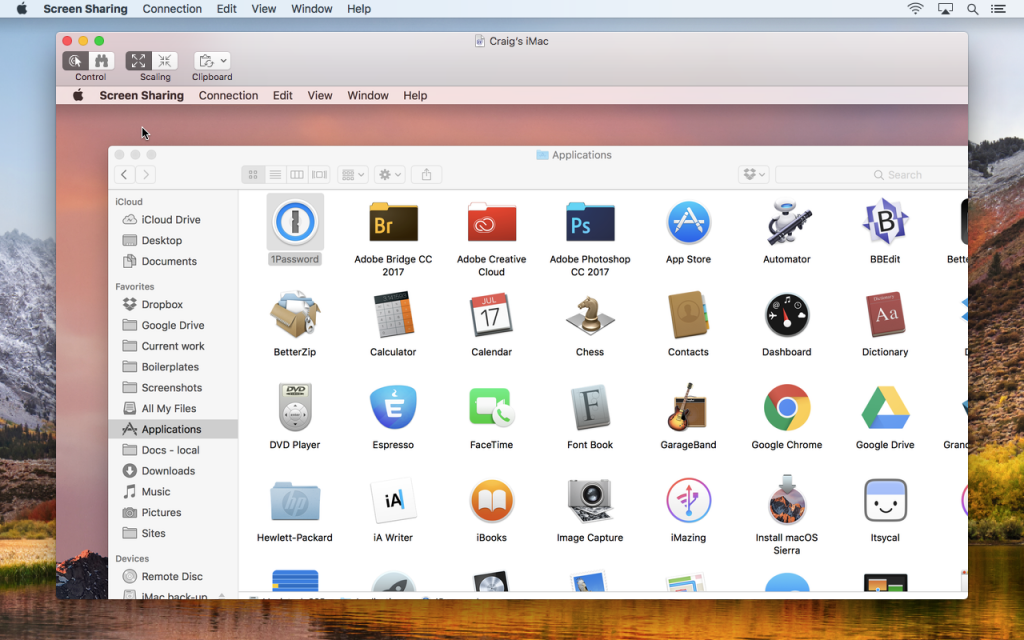Open the Hewlett-Packard folder
Viewport: 1024px width, 640px height.
pos(295,502)
